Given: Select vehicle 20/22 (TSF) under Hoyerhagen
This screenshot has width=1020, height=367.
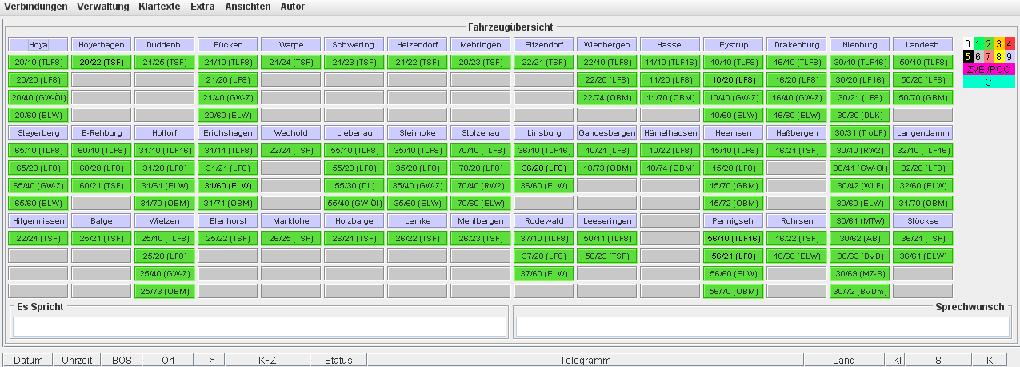Looking at the screenshot, I should pos(101,62).
